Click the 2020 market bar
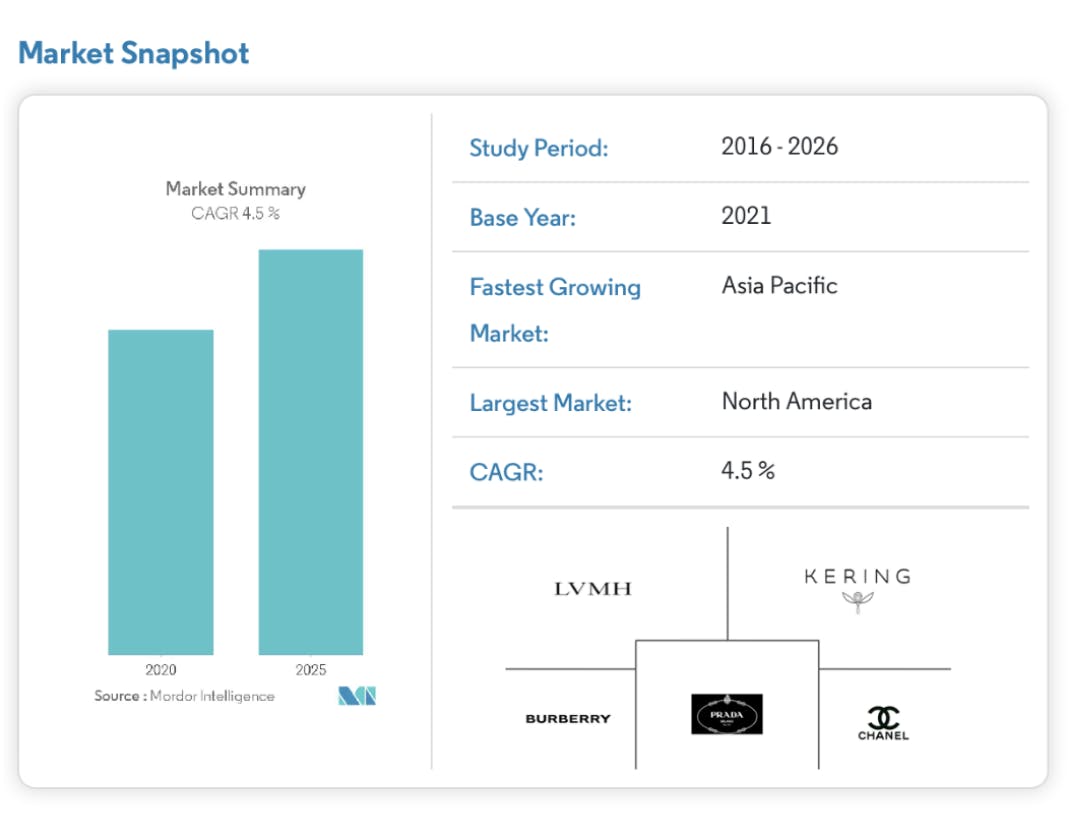This screenshot has width=1080, height=838. [x=161, y=492]
